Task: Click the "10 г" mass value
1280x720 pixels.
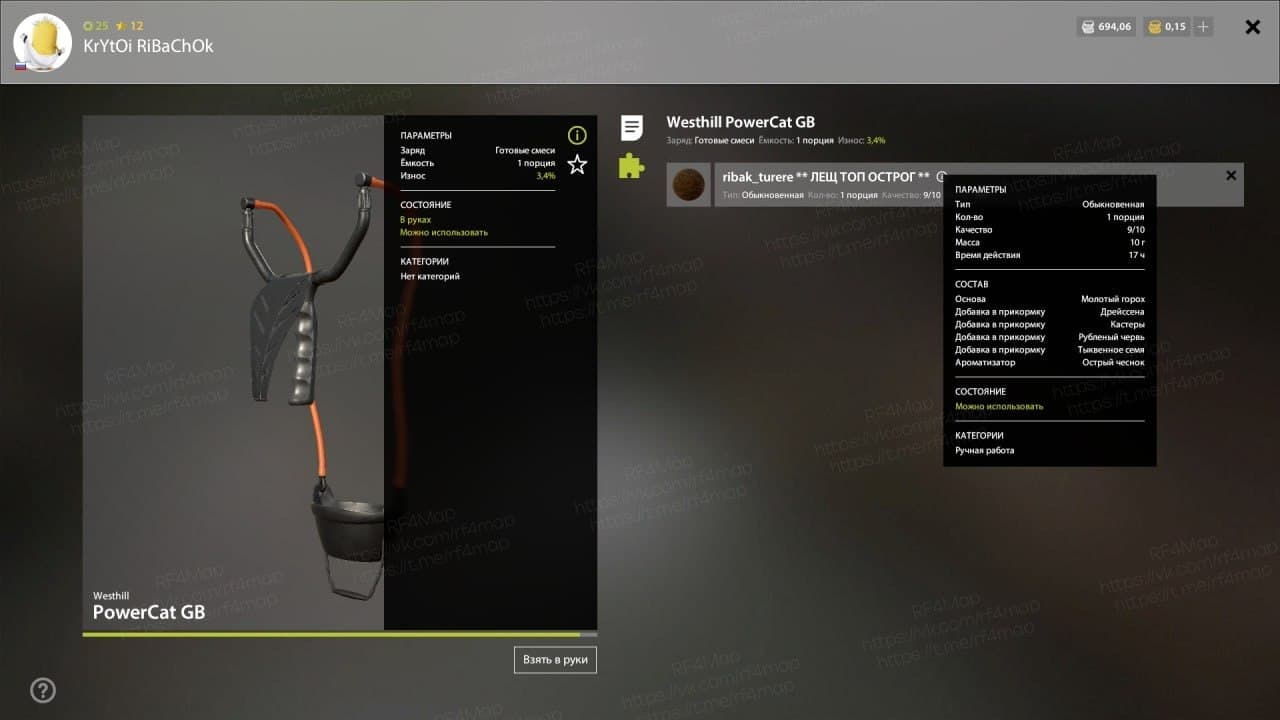Action: click(1137, 242)
